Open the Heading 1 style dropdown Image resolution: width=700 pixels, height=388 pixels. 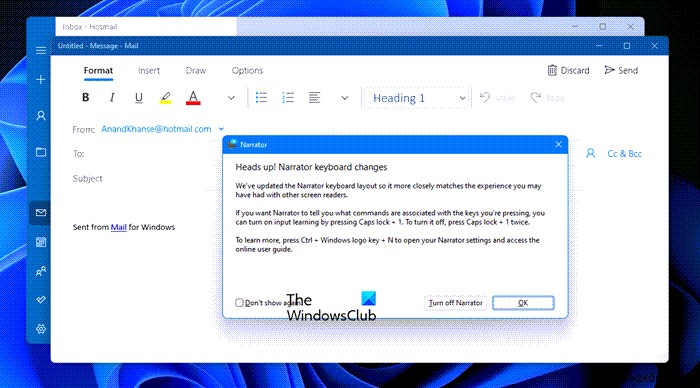(417, 98)
